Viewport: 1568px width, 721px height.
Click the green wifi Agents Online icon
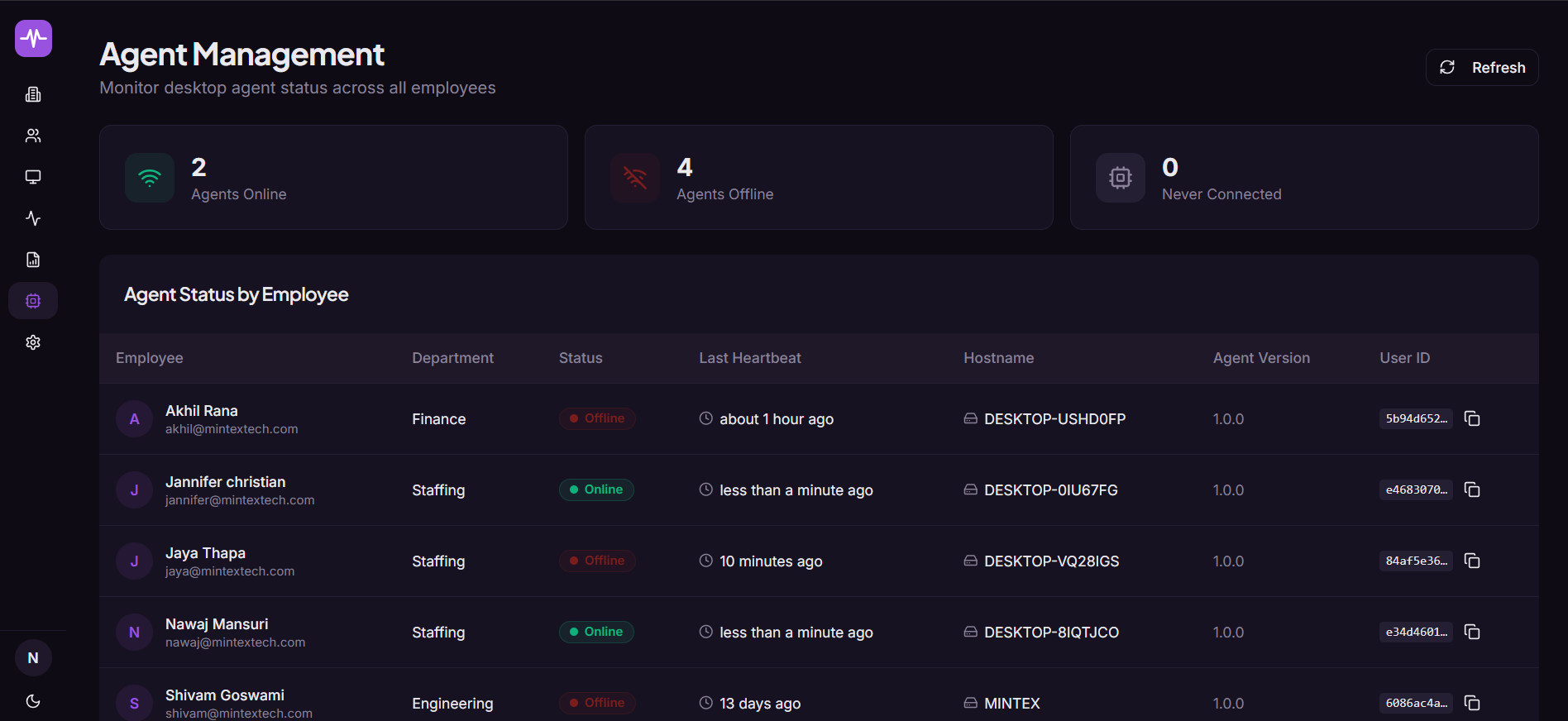click(150, 178)
